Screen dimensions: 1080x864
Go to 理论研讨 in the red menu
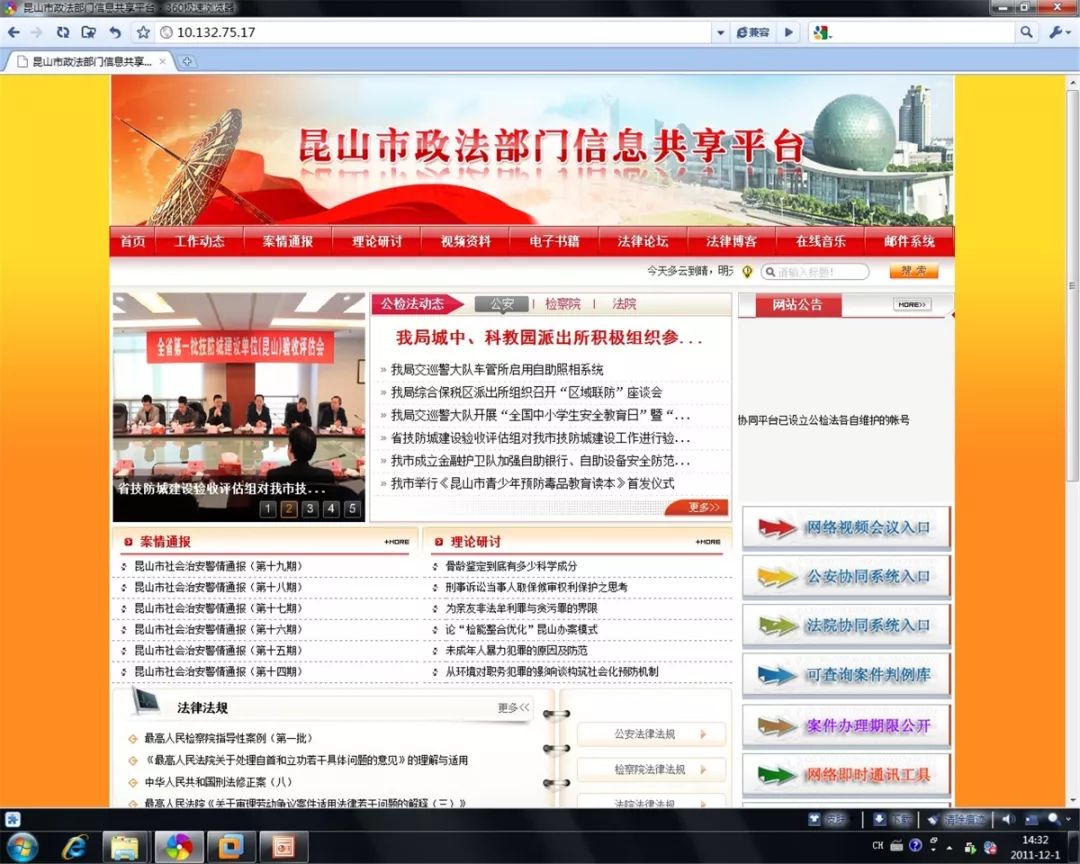point(377,241)
